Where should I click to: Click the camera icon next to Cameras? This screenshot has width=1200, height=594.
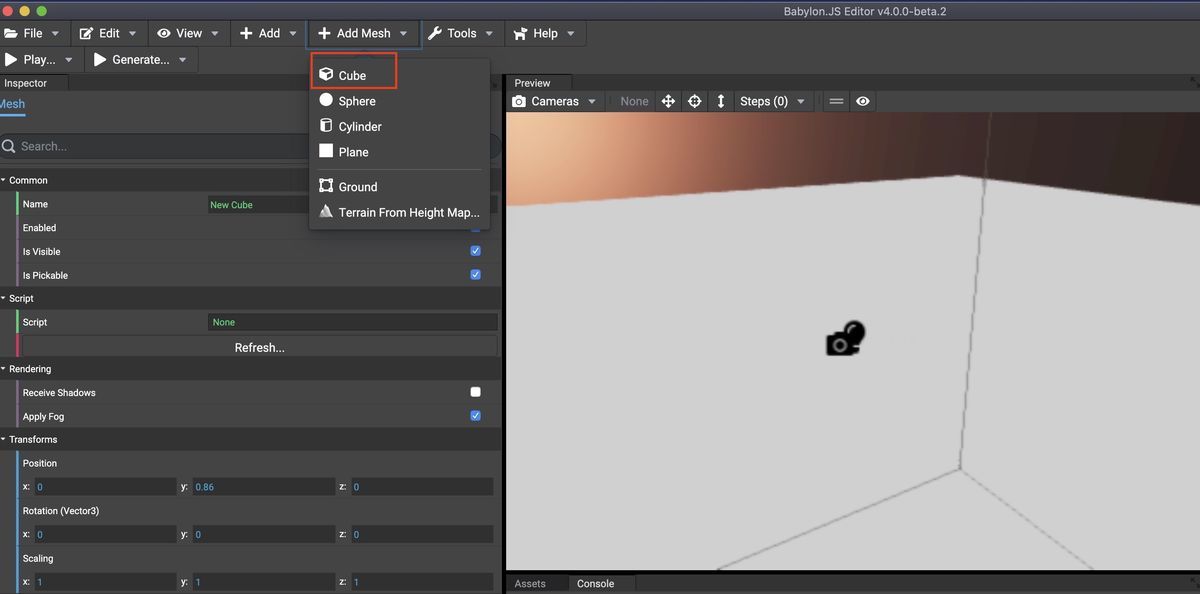[x=518, y=100]
